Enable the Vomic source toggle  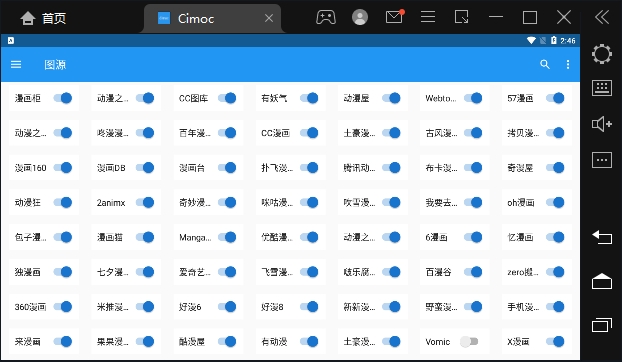(469, 341)
